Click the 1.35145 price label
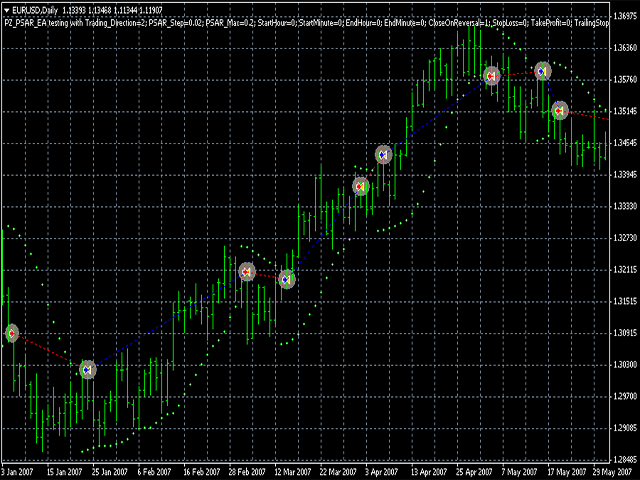This screenshot has height=480, width=640. [x=625, y=111]
